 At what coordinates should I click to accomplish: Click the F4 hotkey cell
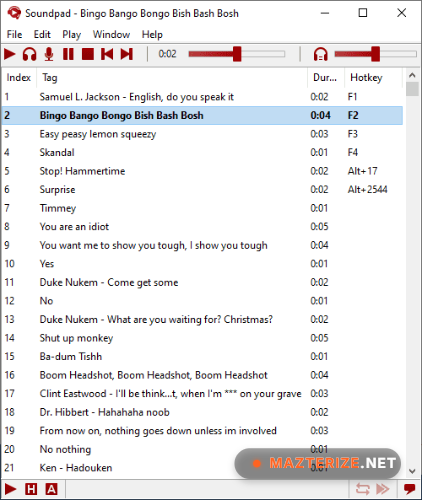[352, 152]
